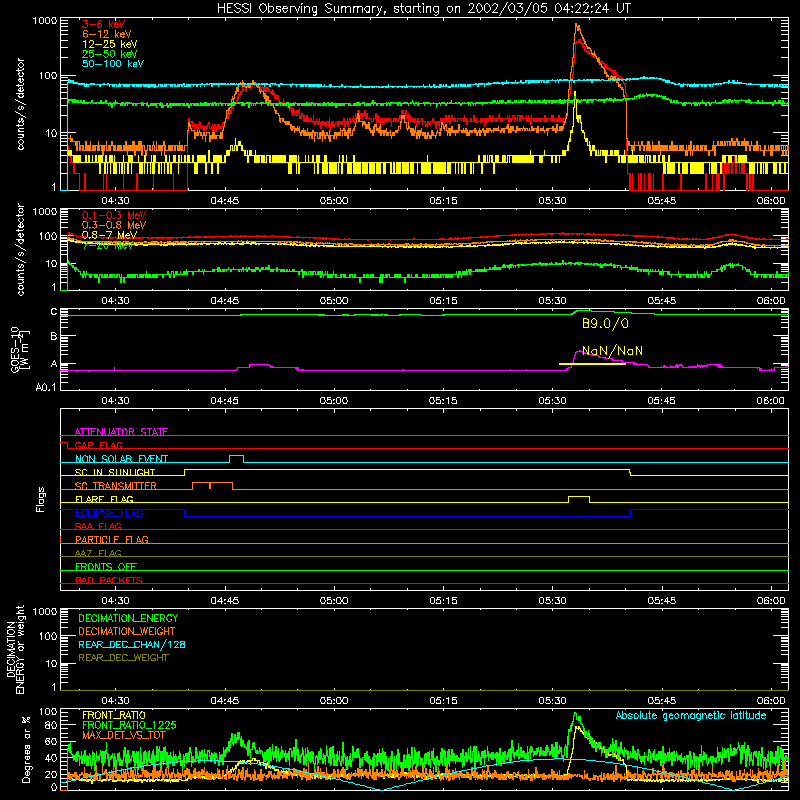The image size is (800, 800).
Task: Click the HESSI Observing Summary title text
Action: tap(423, 8)
